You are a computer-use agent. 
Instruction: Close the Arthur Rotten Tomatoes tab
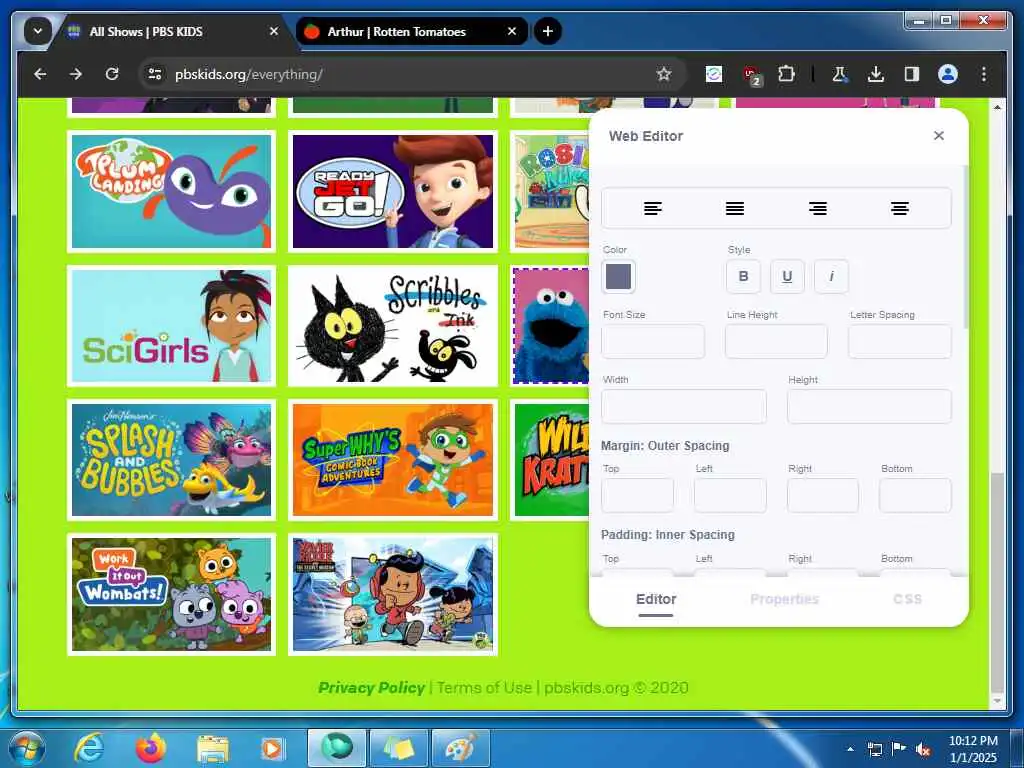[512, 31]
